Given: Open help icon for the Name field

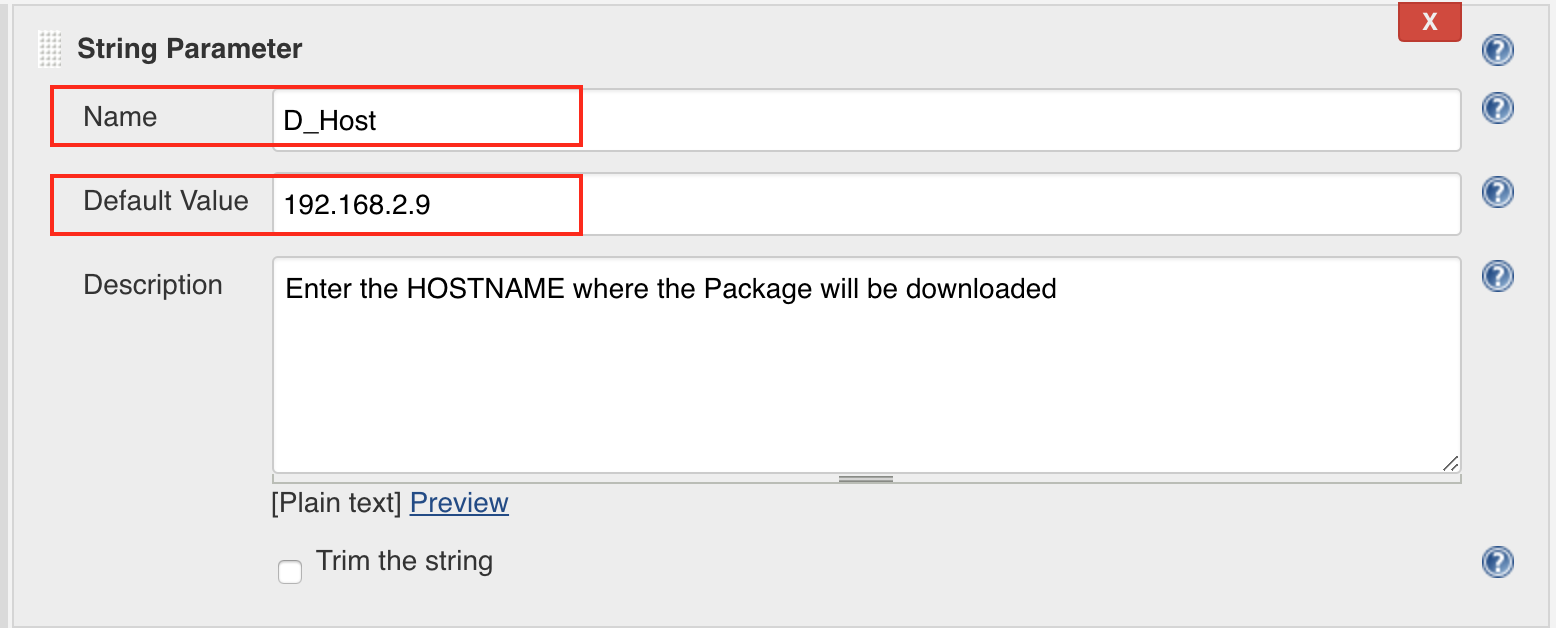Looking at the screenshot, I should pos(1497,108).
